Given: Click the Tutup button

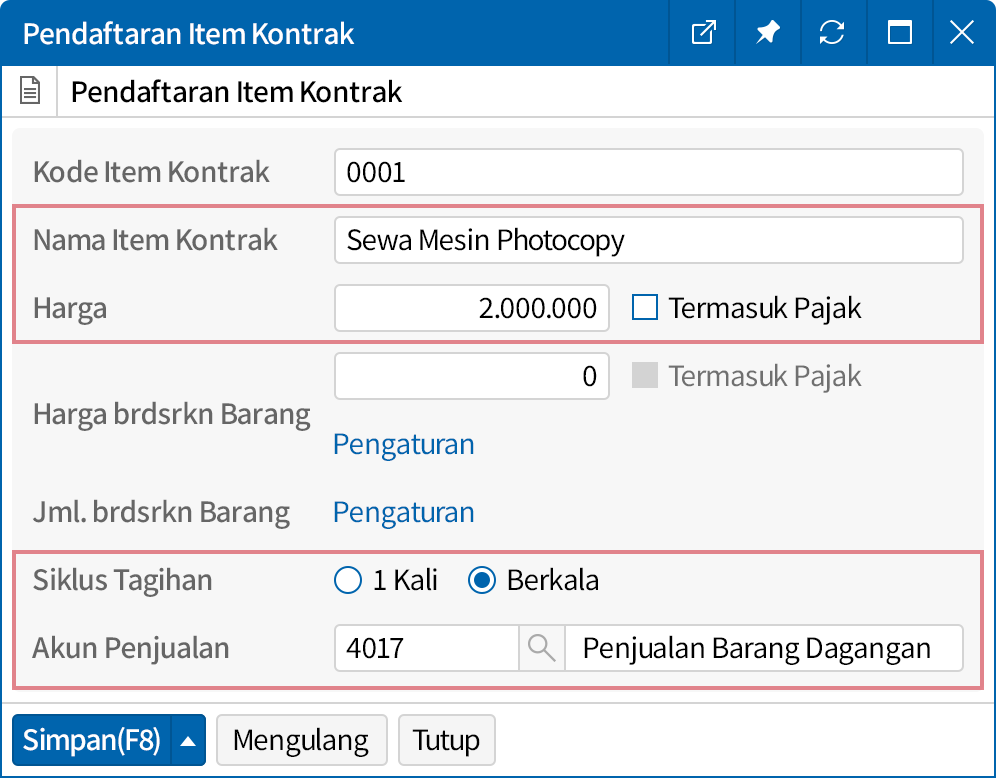Looking at the screenshot, I should [x=446, y=741].
